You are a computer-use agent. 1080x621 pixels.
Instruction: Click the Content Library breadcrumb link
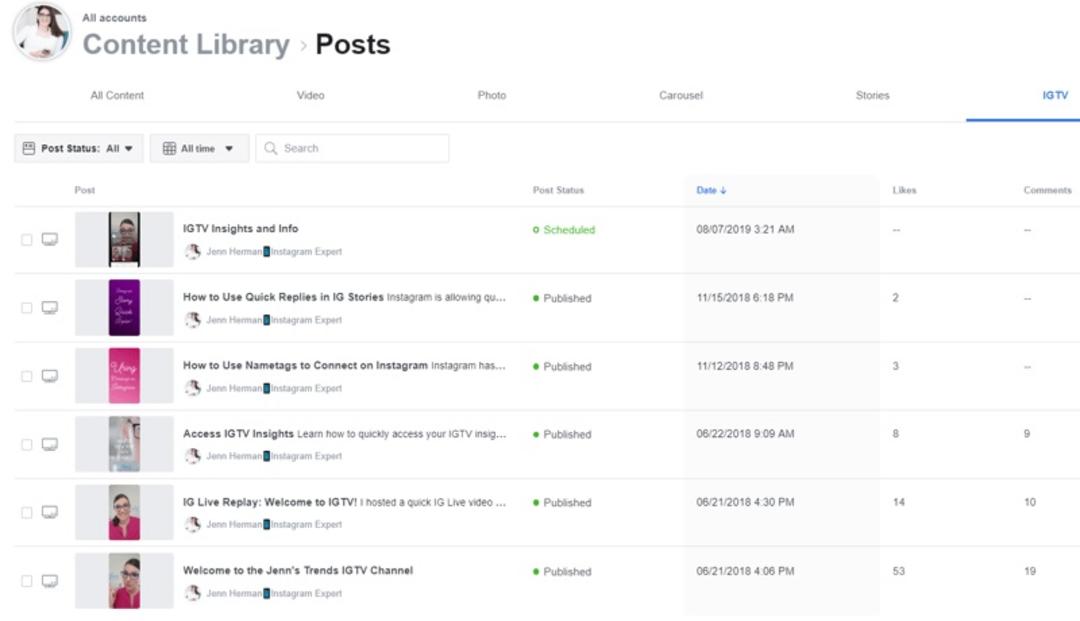[x=186, y=45]
